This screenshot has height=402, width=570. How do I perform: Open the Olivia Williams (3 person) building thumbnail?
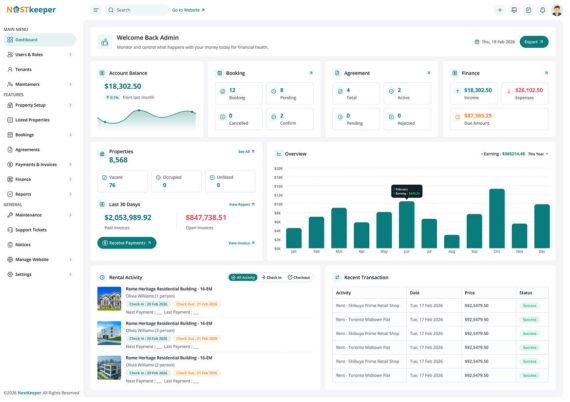[x=109, y=333]
